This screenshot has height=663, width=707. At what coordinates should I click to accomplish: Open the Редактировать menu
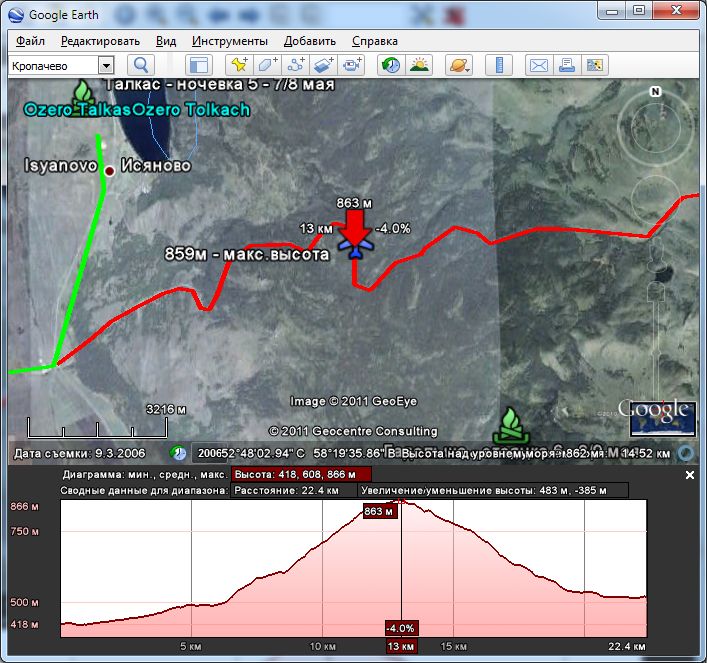tap(100, 41)
